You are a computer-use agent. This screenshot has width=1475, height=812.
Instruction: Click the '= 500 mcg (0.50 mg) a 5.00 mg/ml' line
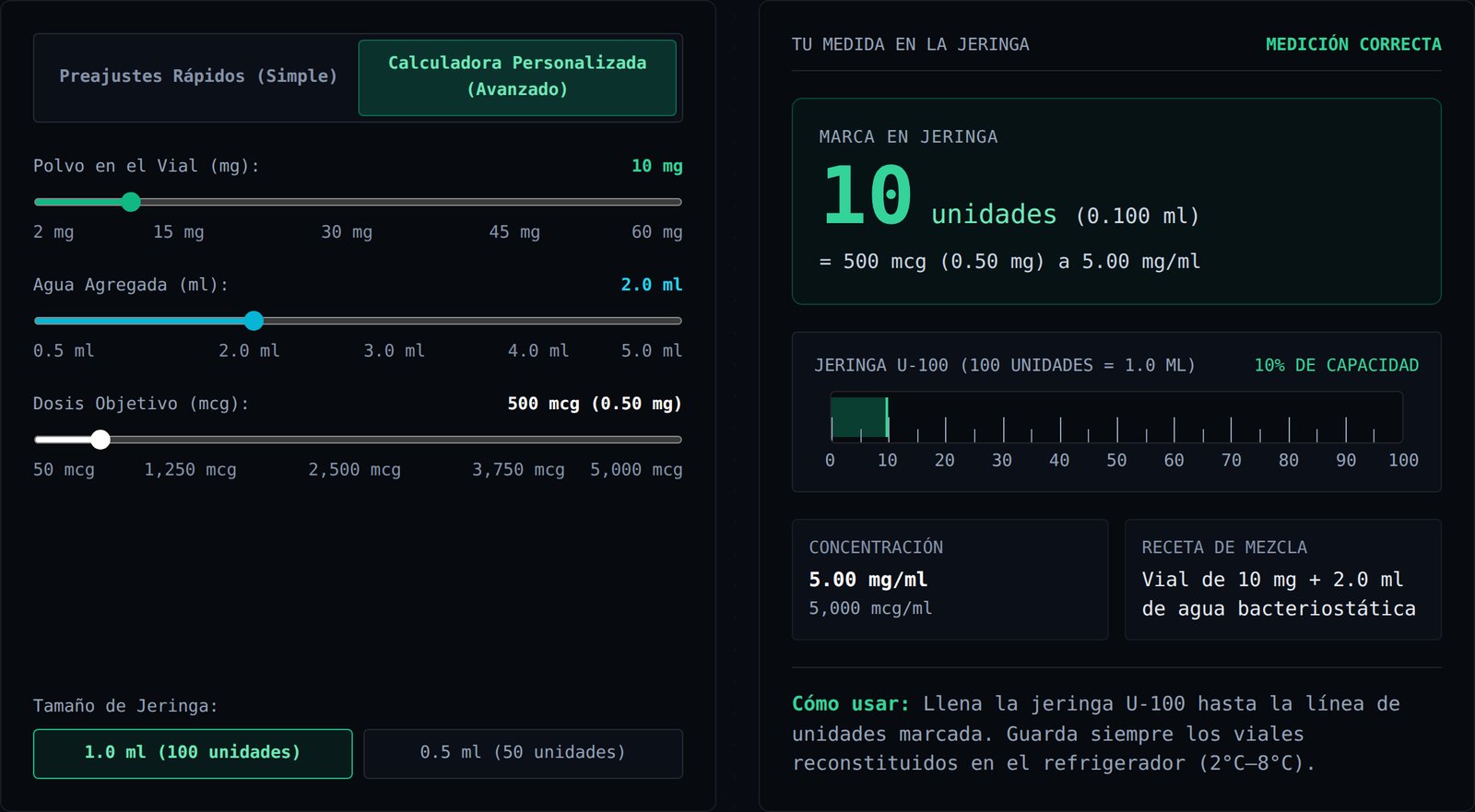tap(1010, 262)
